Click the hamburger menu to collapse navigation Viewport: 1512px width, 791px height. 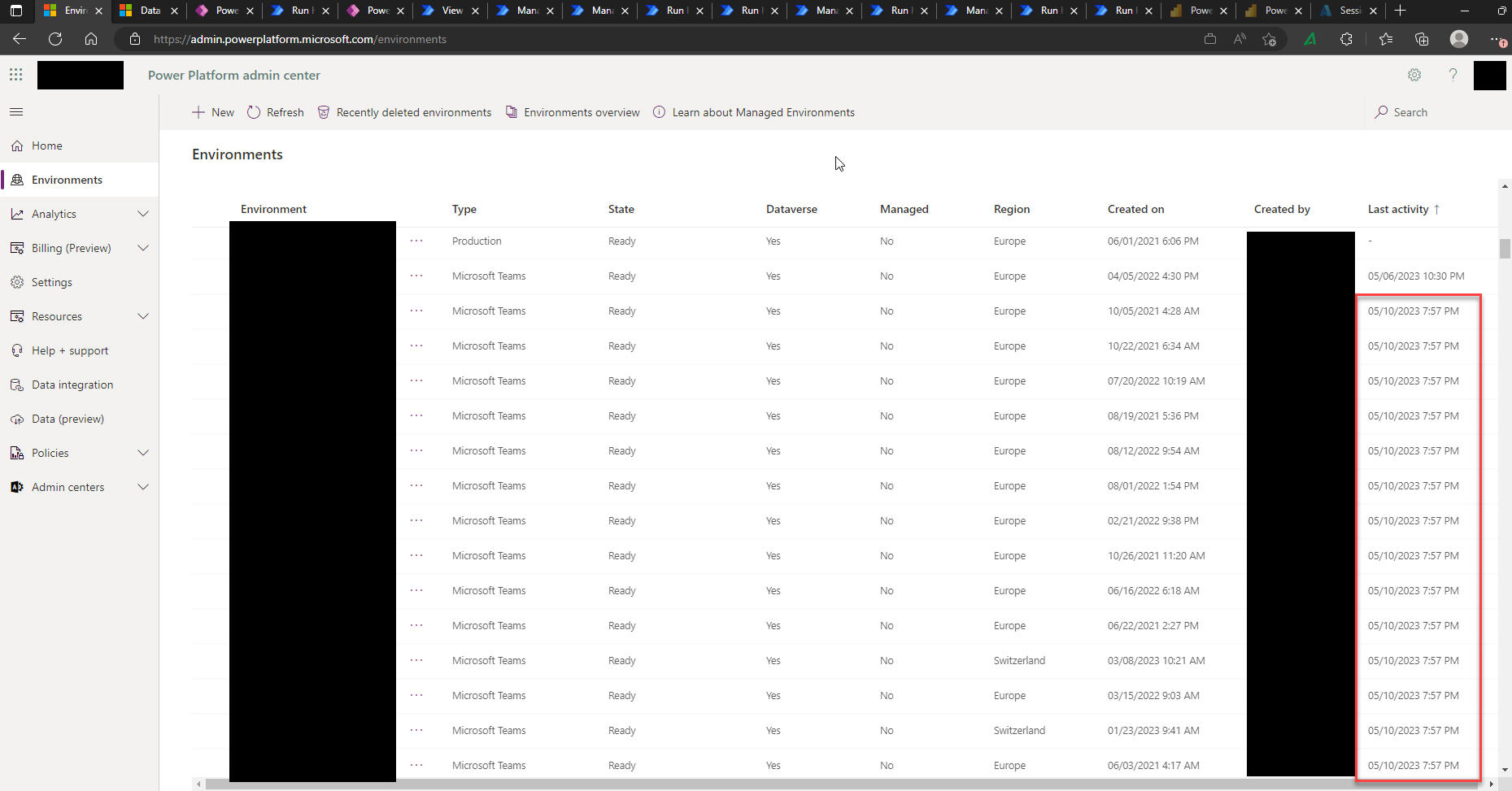pyautogui.click(x=16, y=111)
